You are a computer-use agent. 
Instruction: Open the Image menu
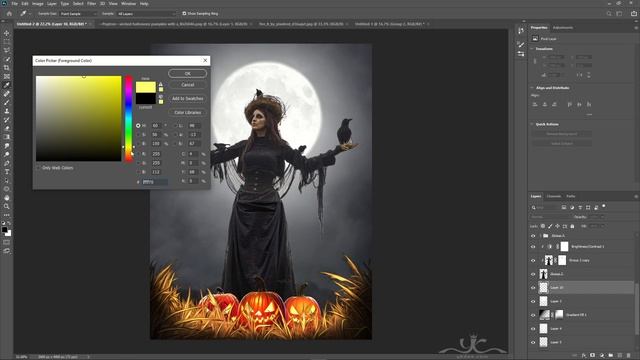coord(37,4)
